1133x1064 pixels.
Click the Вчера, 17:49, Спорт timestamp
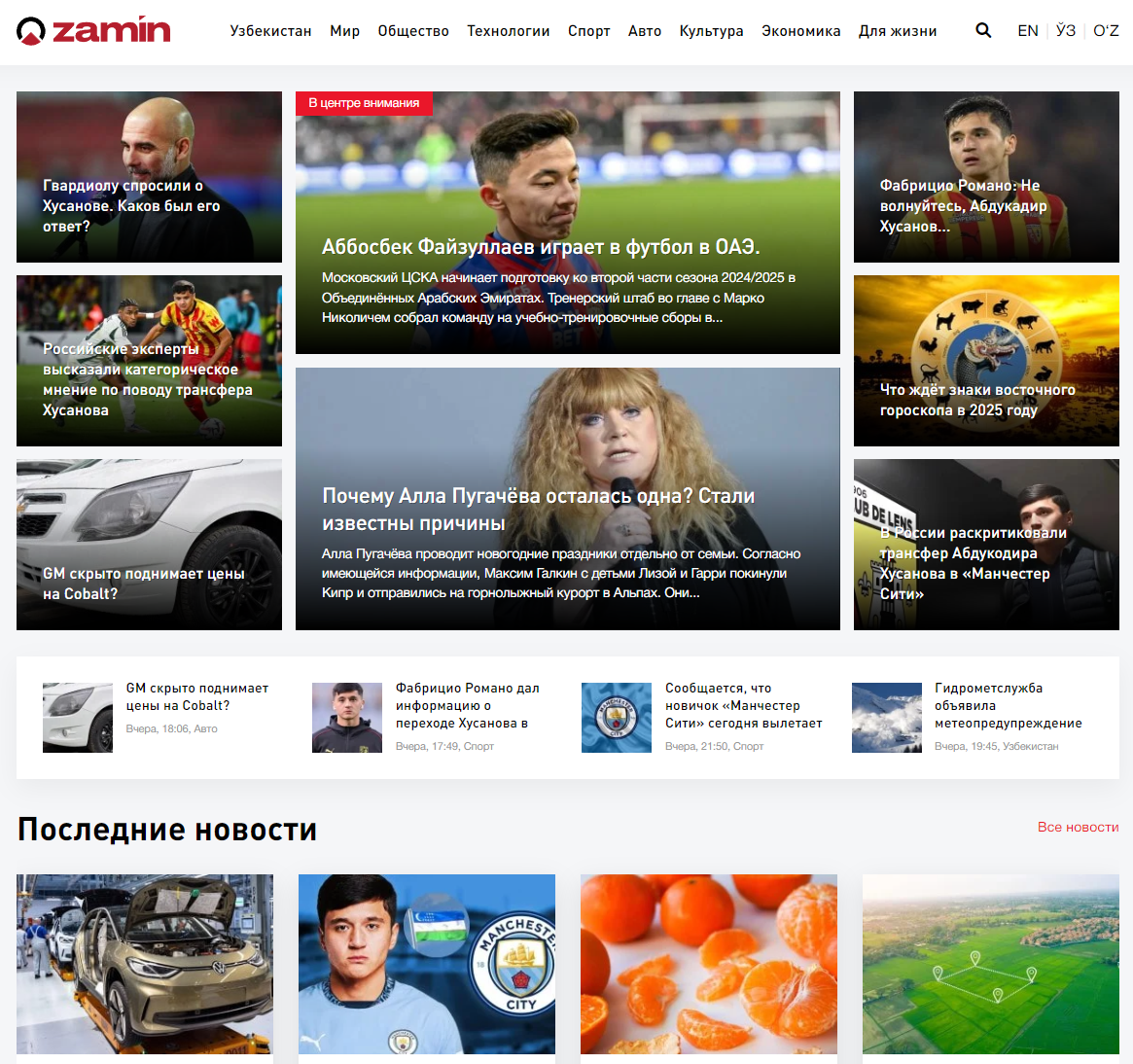[444, 746]
